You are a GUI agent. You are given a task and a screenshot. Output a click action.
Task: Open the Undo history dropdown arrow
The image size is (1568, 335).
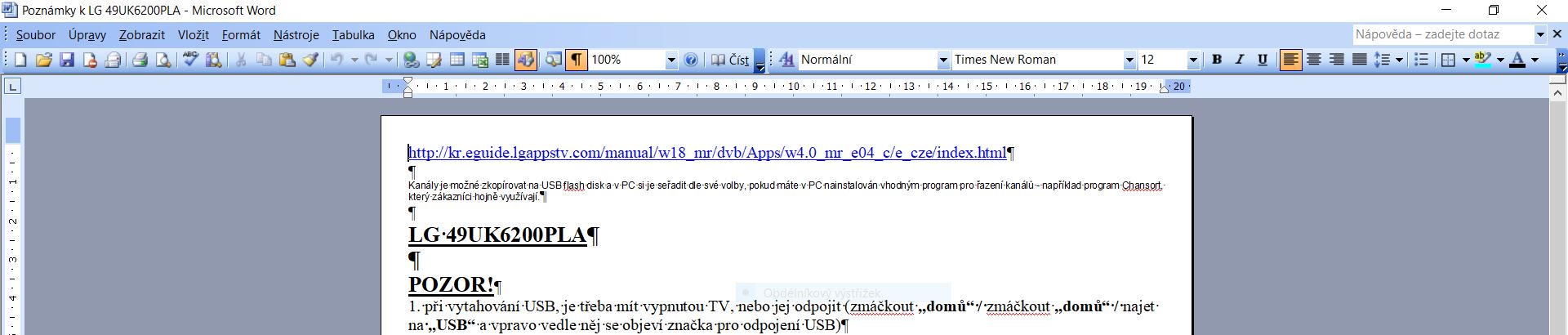coord(354,60)
